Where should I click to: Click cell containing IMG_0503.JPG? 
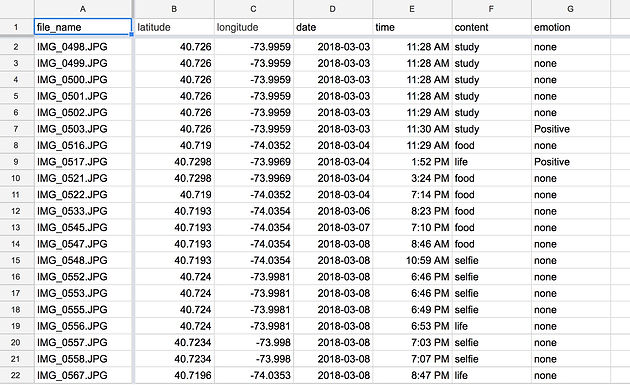tap(83, 129)
